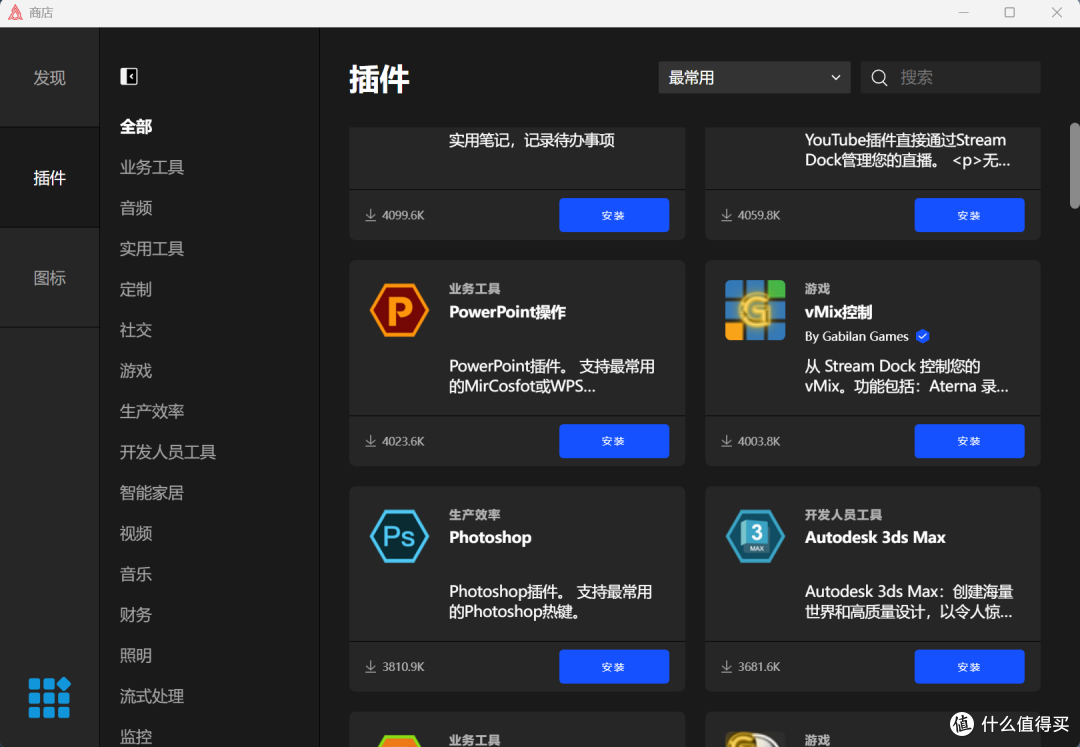1080x747 pixels.
Task: Open the PowerPoint操作 plugin title
Action: (508, 312)
